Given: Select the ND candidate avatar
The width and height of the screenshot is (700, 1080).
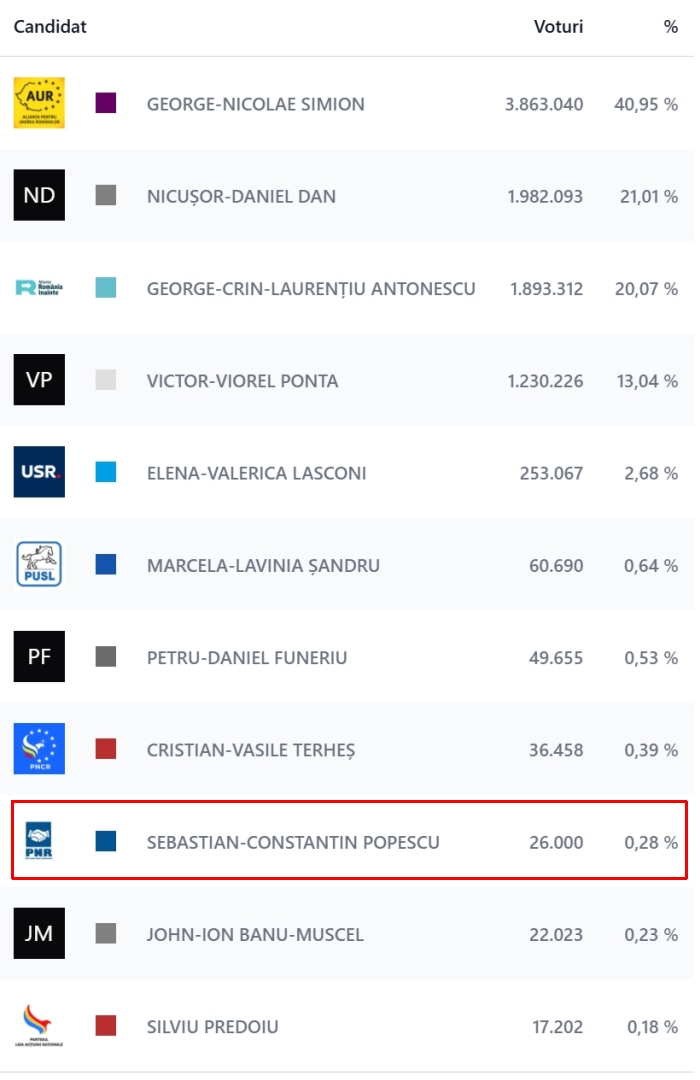Looking at the screenshot, I should [x=39, y=195].
